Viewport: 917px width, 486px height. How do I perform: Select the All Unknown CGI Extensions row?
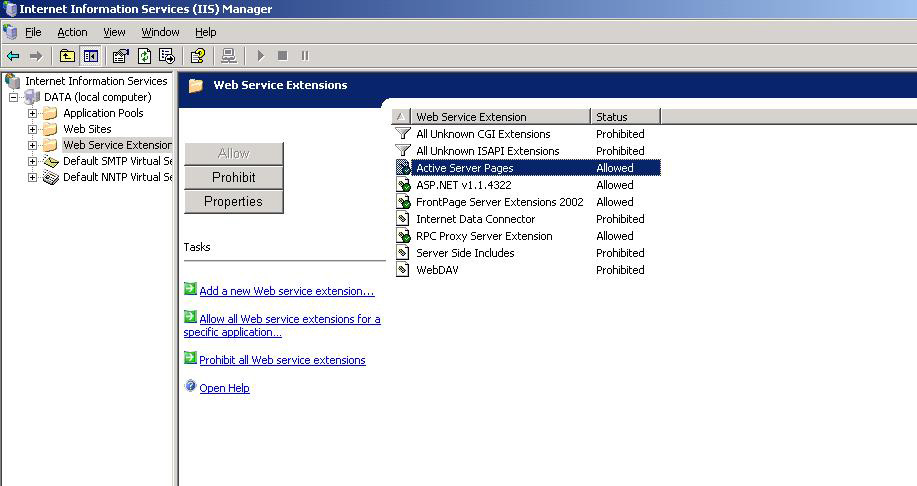click(x=528, y=134)
